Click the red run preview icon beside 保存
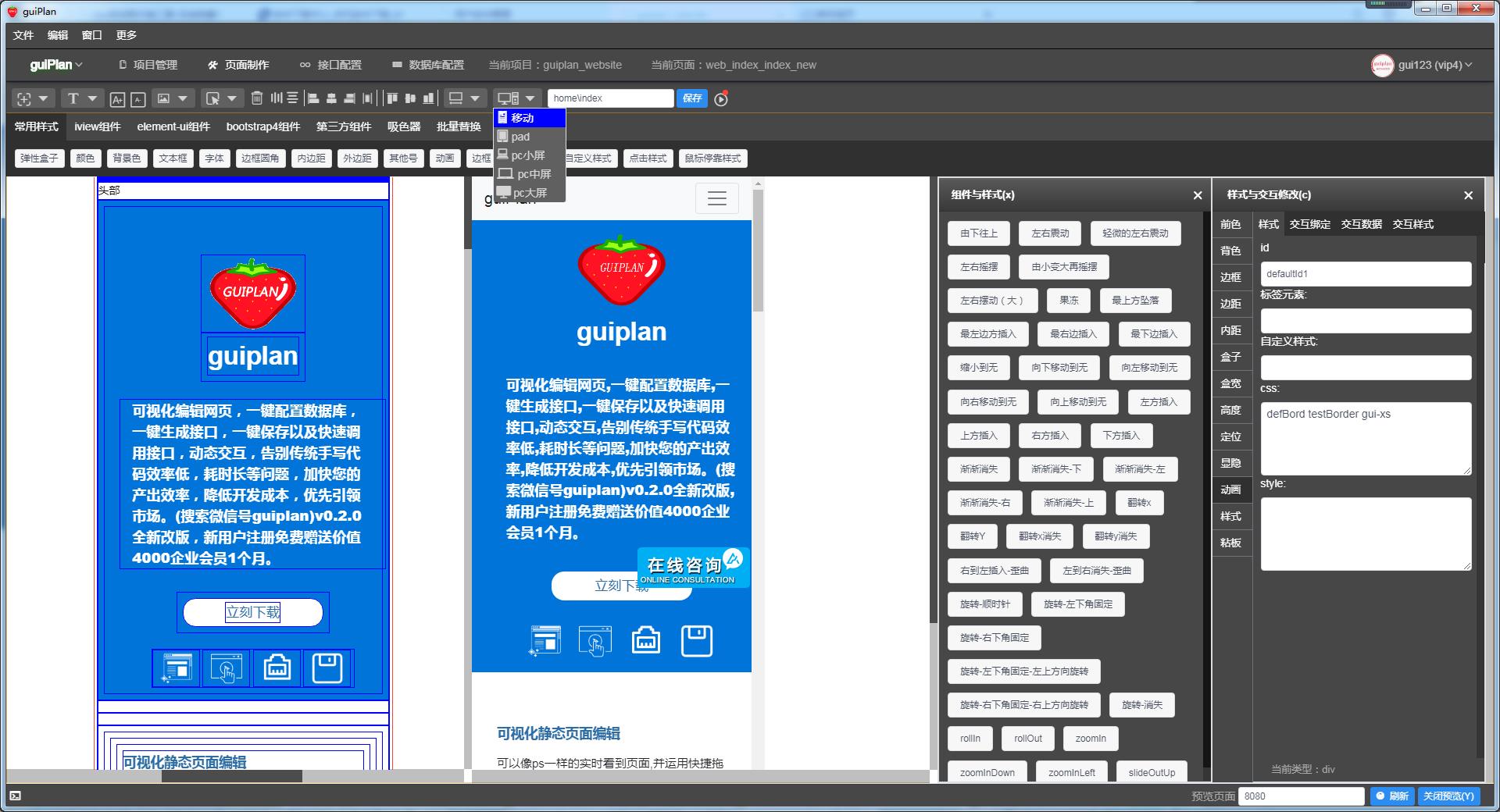This screenshot has width=1500, height=812. pyautogui.click(x=721, y=98)
